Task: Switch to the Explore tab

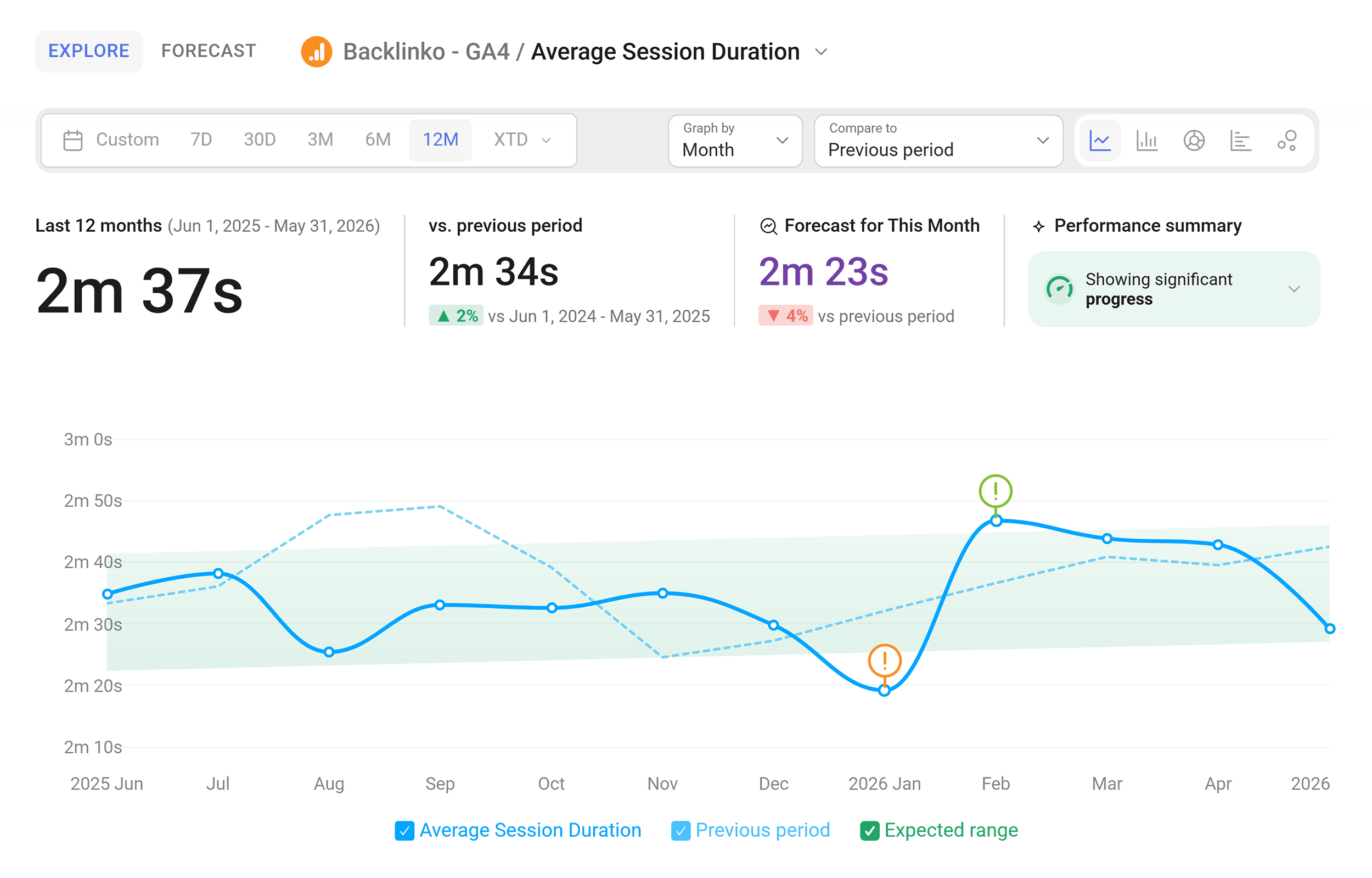Action: (89, 51)
